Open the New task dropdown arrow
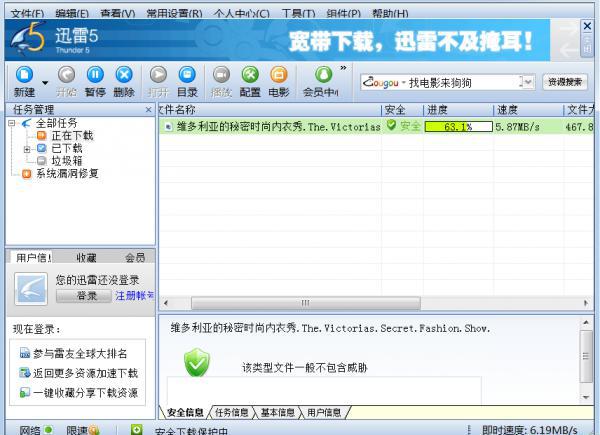Viewport: 600px width, 435px height. click(x=45, y=83)
